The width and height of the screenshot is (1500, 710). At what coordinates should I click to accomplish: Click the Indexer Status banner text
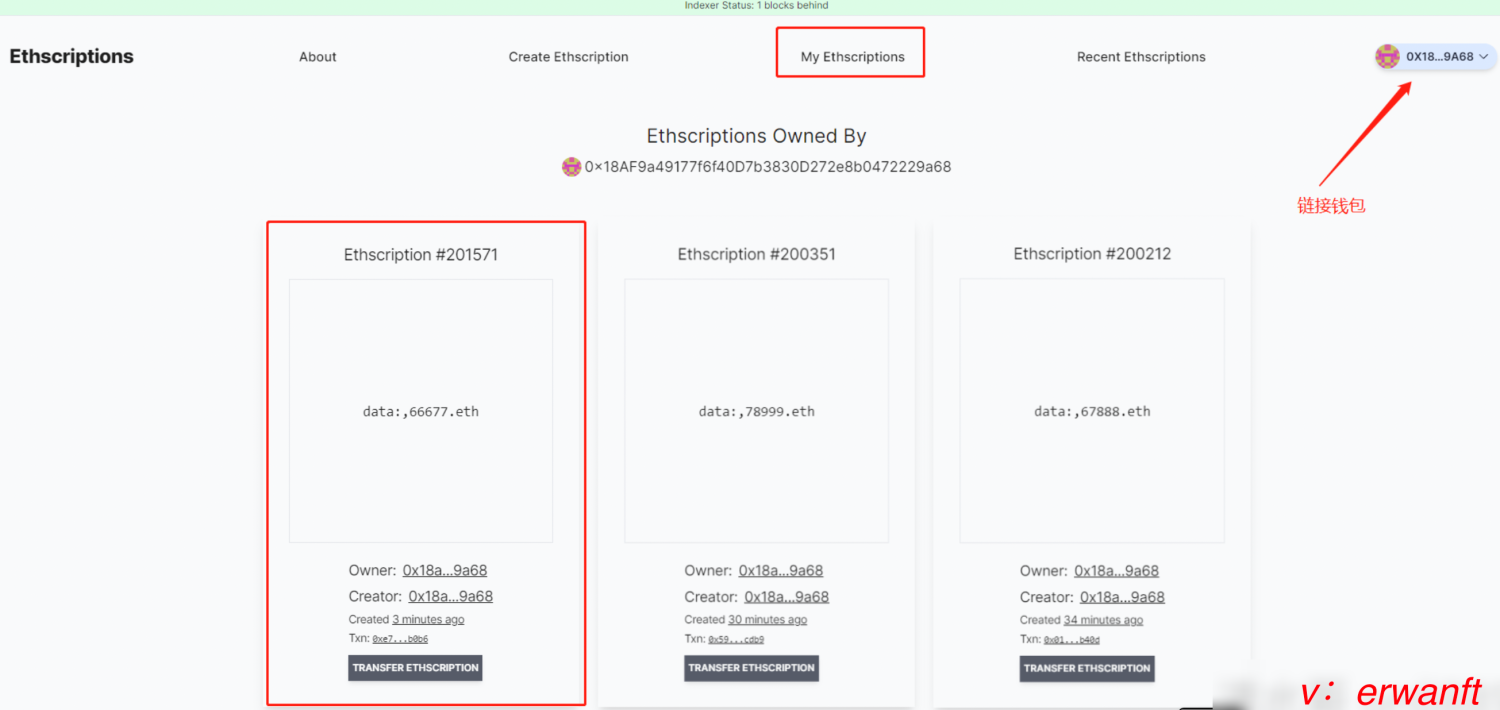[756, 6]
